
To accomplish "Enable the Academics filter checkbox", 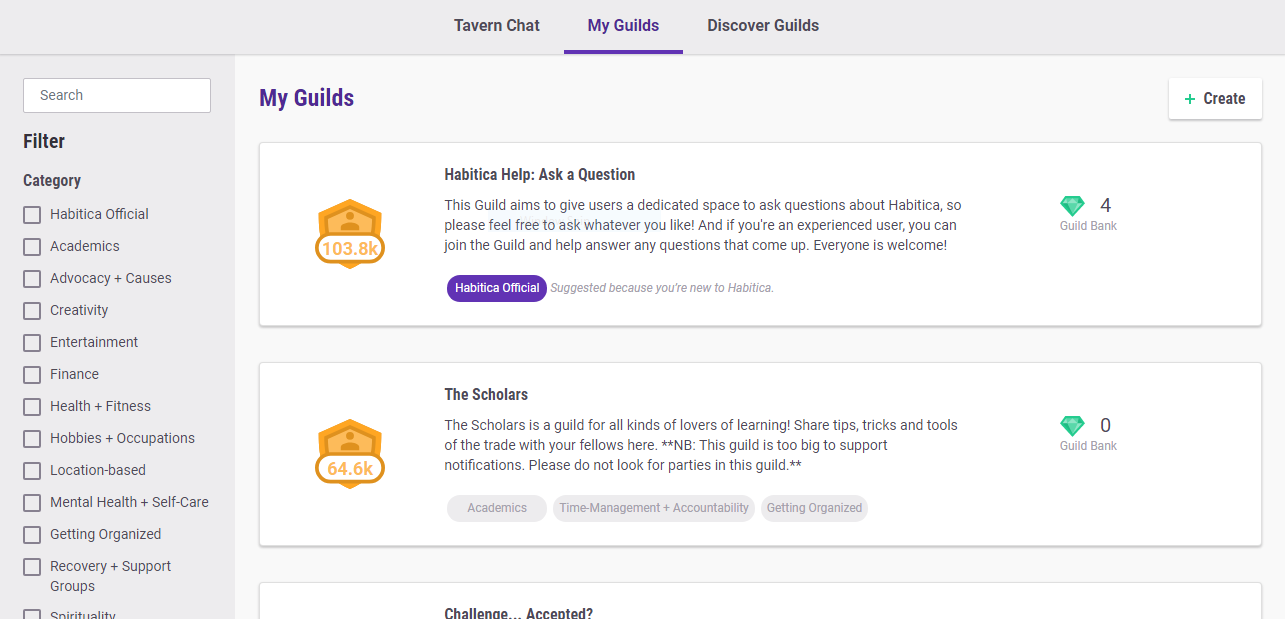I will coord(32,247).
